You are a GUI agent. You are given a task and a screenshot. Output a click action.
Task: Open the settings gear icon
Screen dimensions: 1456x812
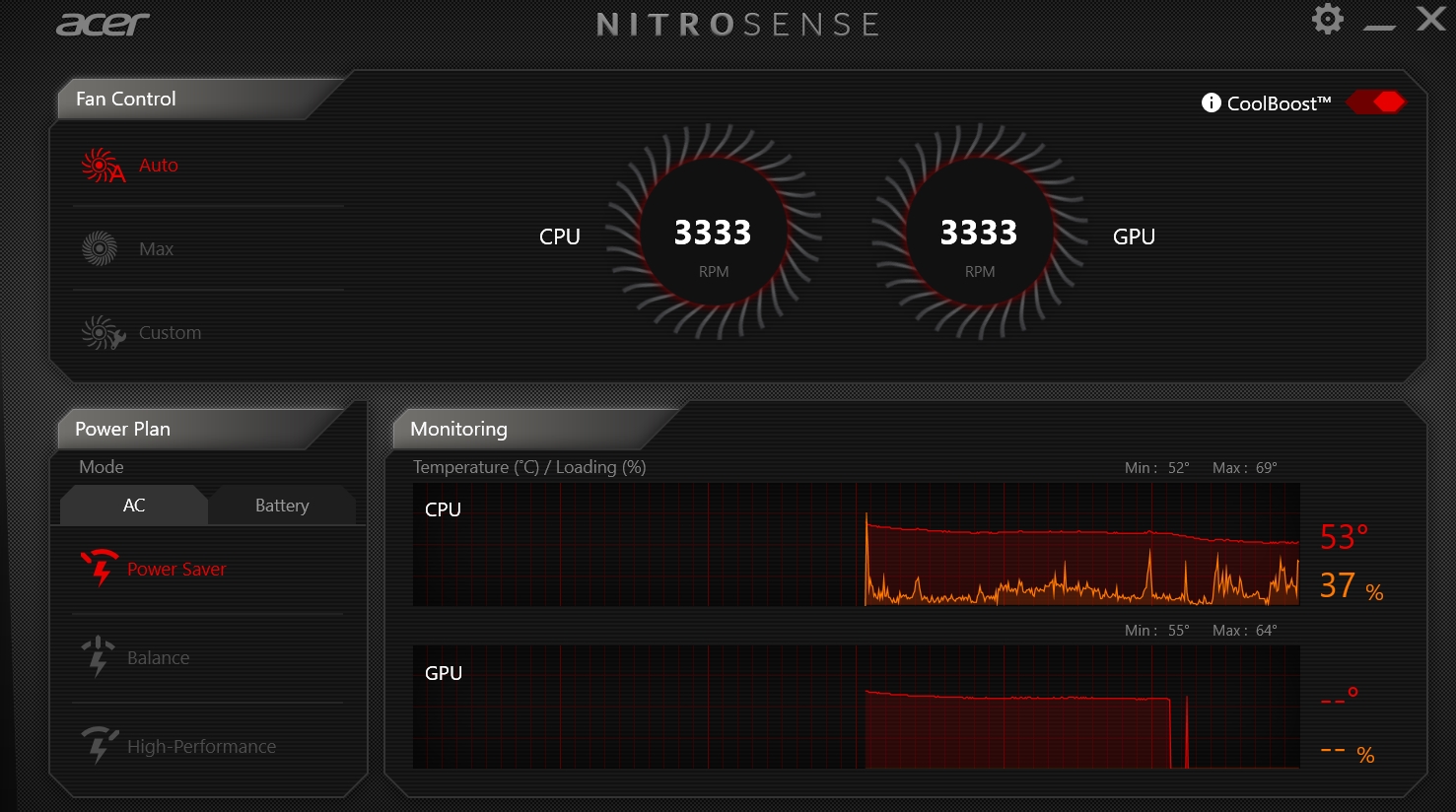click(x=1328, y=19)
